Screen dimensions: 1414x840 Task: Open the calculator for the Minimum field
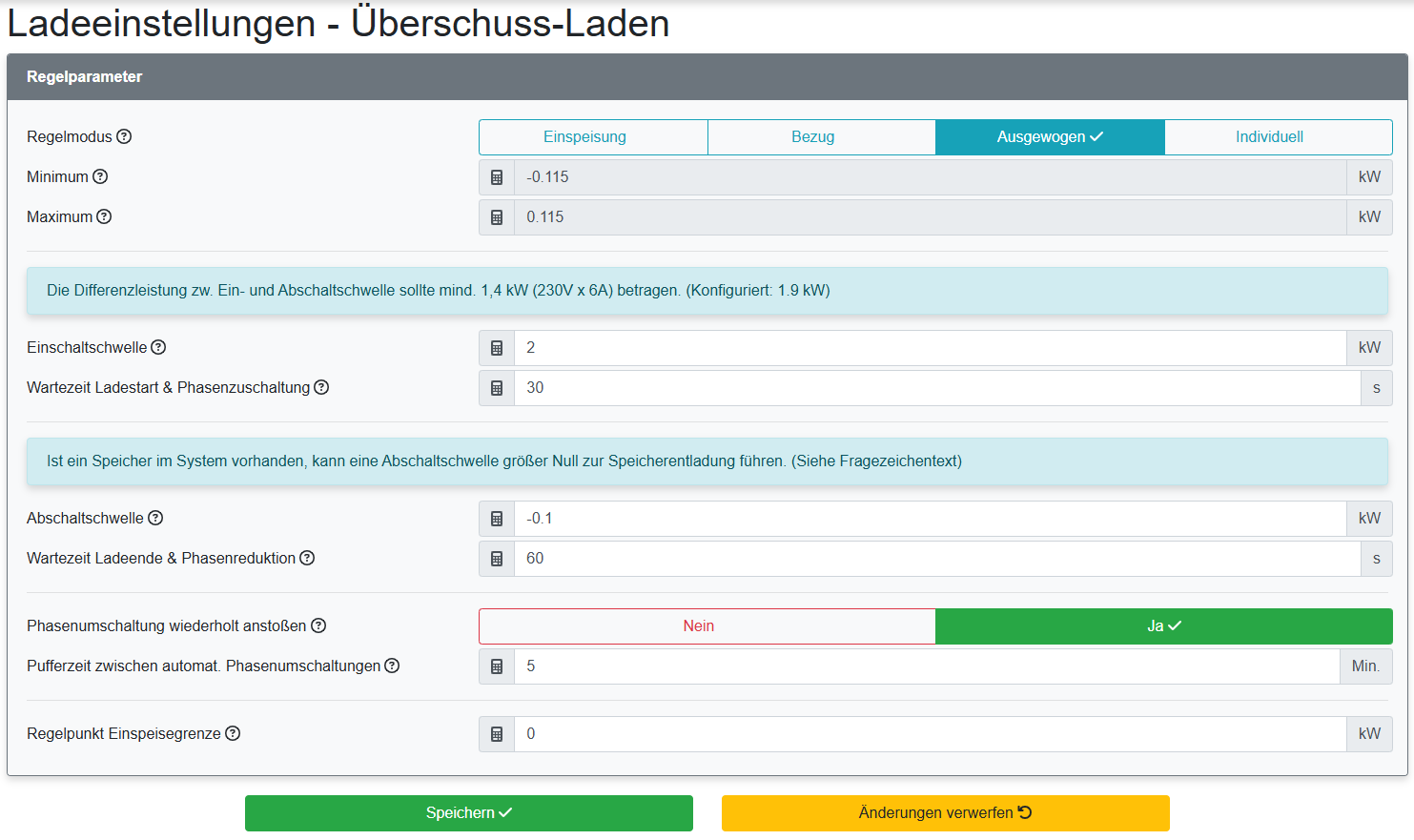pos(496,176)
